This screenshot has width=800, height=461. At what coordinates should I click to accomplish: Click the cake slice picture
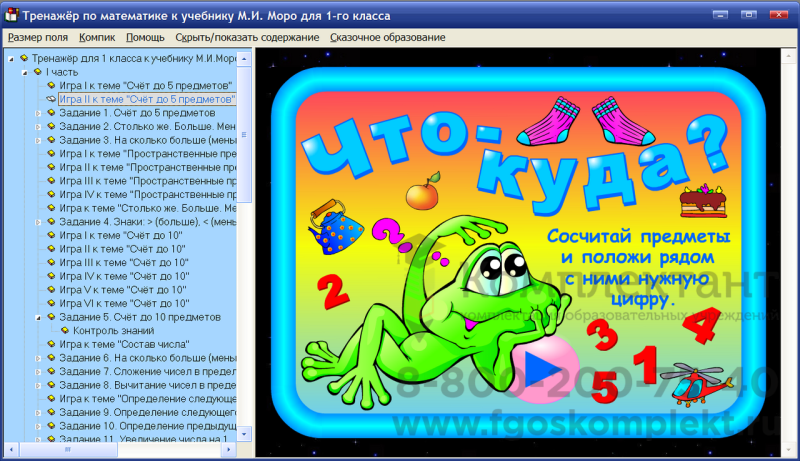[703, 201]
